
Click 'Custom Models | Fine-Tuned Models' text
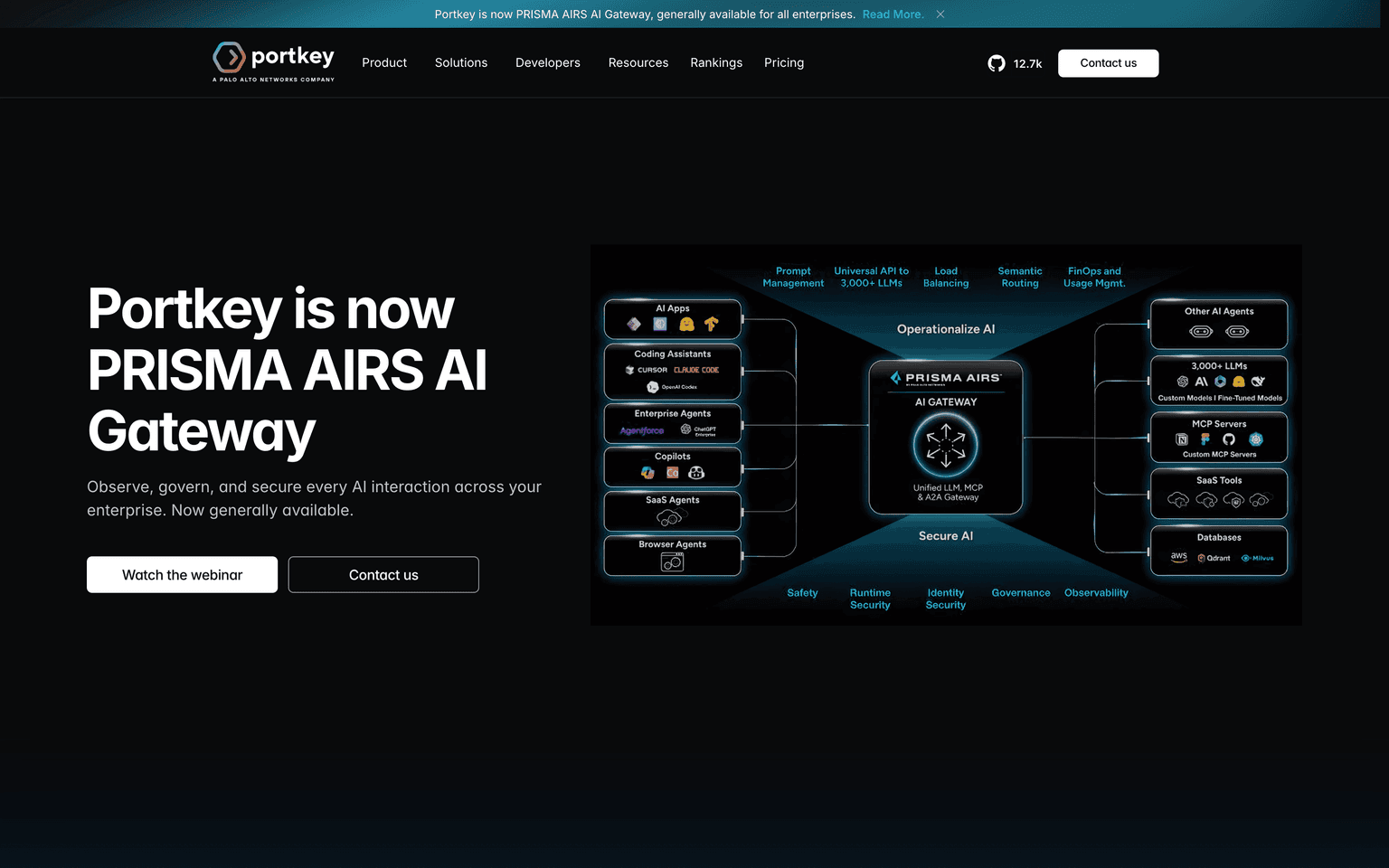(x=1220, y=398)
